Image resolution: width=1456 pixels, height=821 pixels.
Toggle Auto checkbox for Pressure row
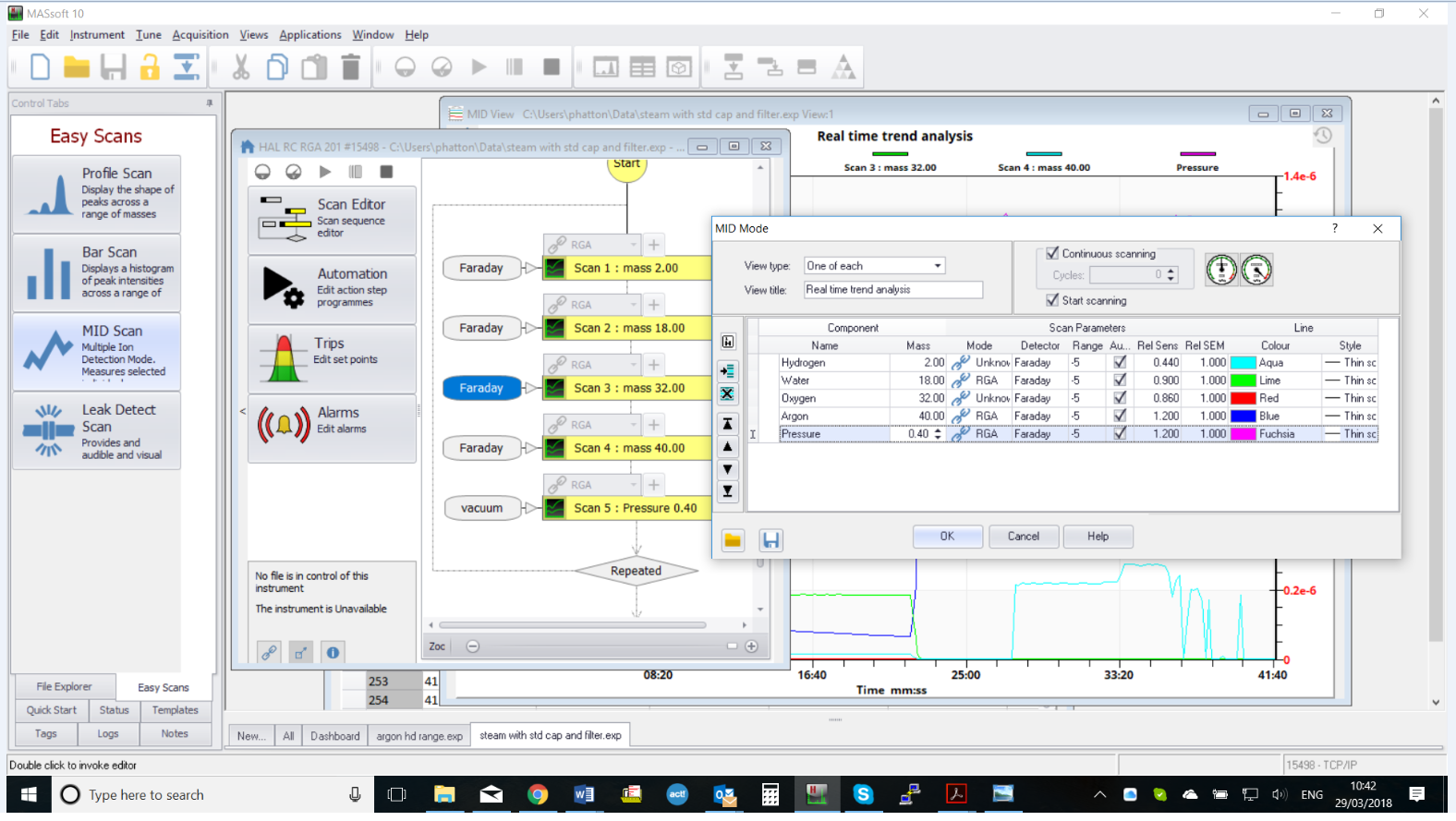click(1120, 434)
